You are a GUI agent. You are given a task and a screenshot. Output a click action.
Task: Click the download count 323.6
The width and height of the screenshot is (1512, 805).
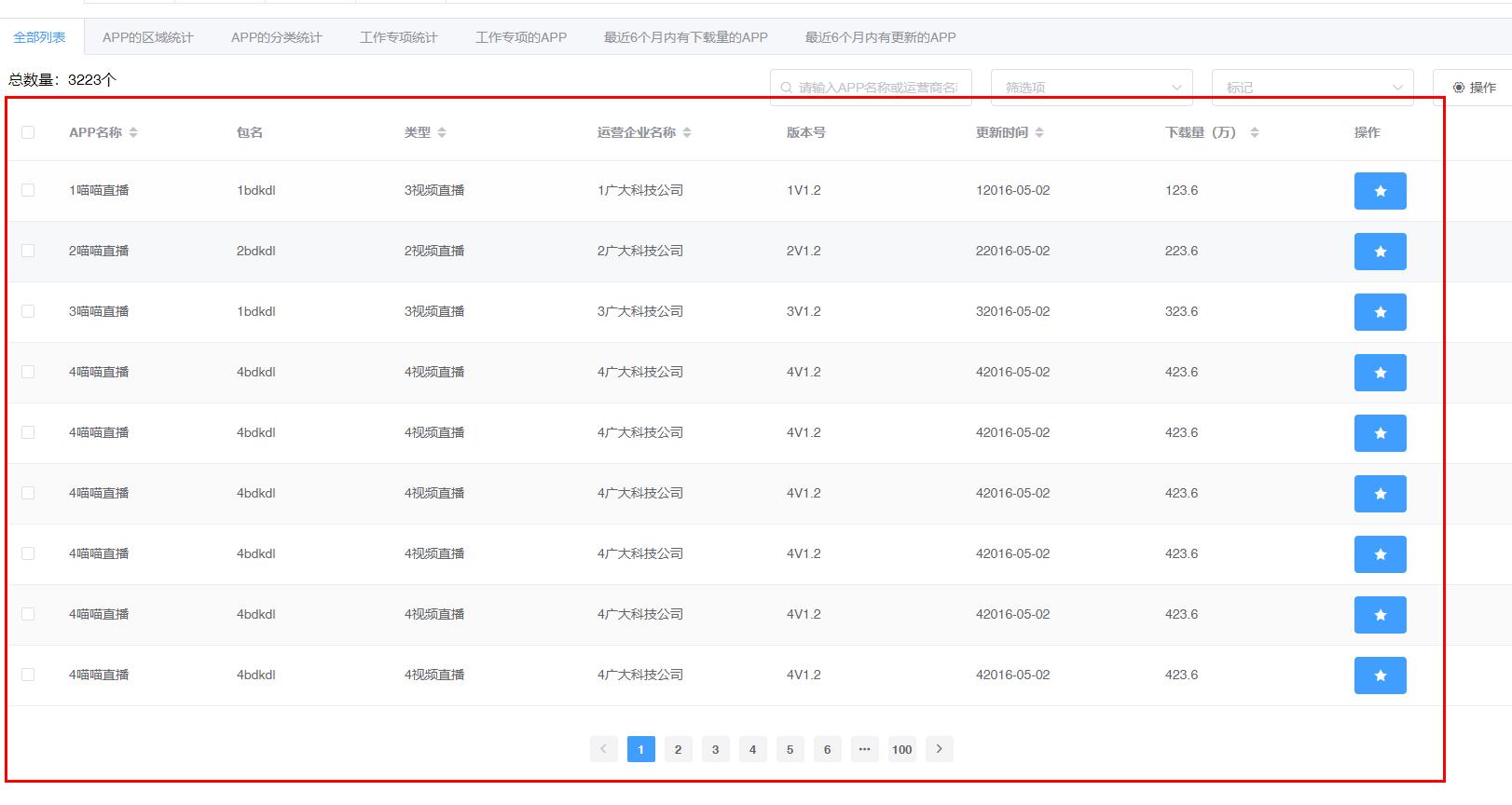point(1182,311)
